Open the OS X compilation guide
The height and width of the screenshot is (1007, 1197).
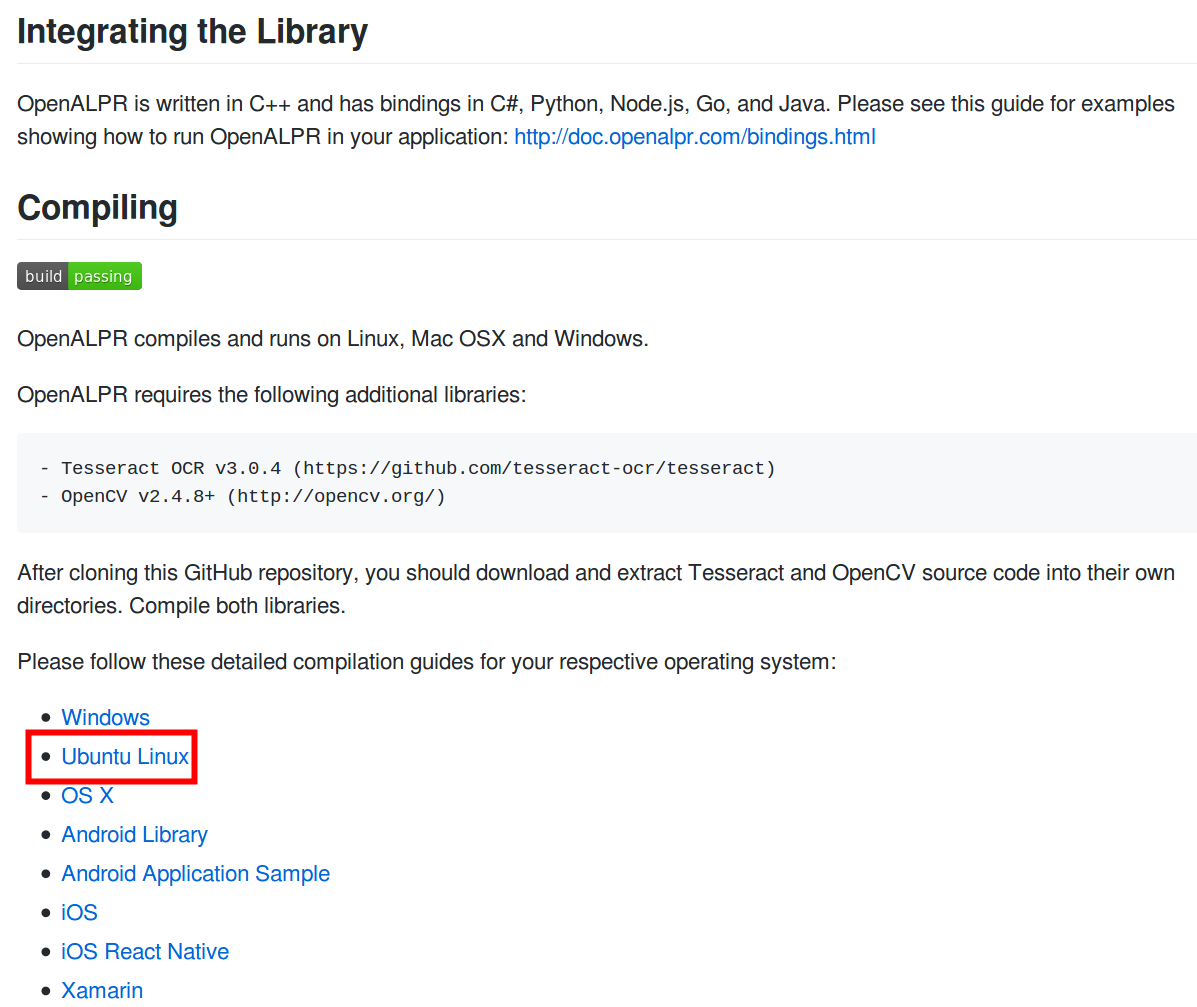87,796
